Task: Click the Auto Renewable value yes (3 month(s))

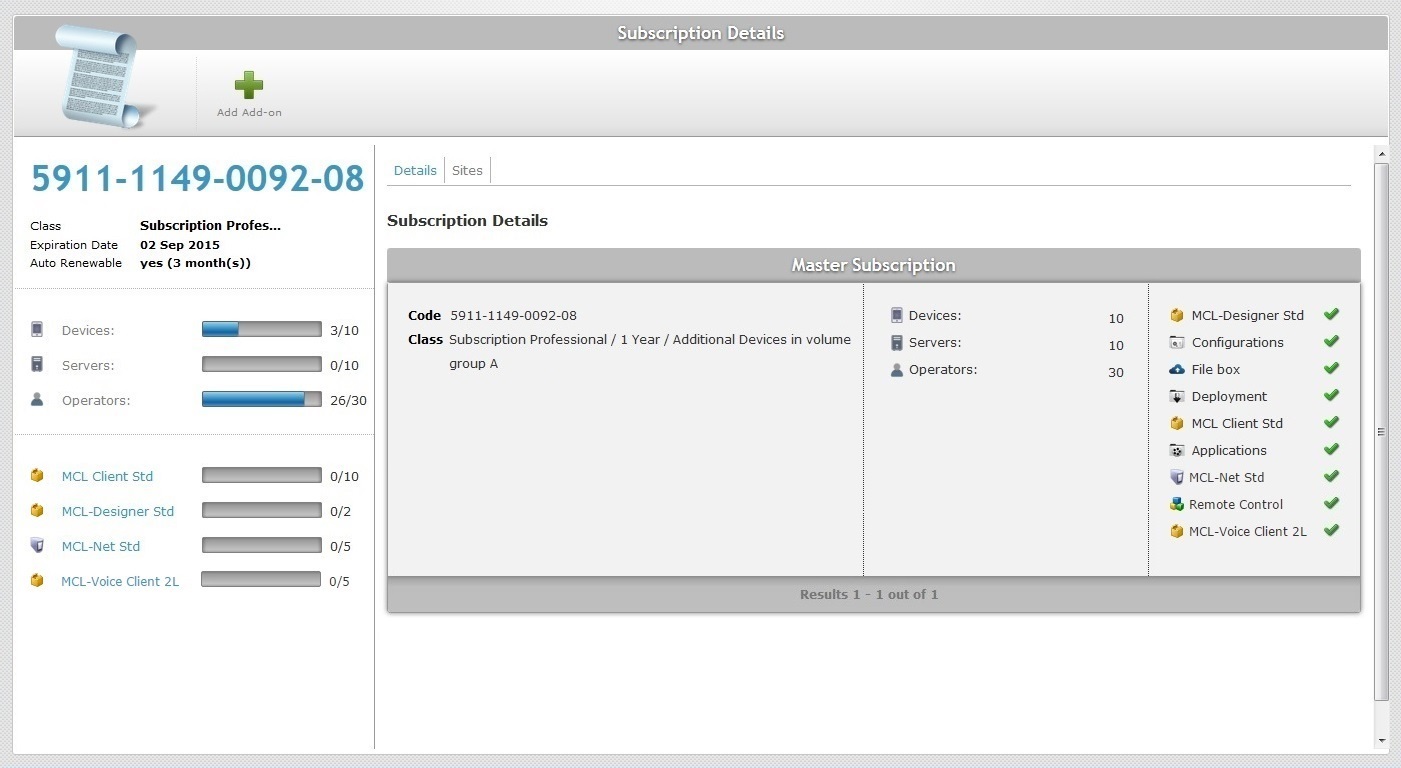Action: (x=195, y=263)
